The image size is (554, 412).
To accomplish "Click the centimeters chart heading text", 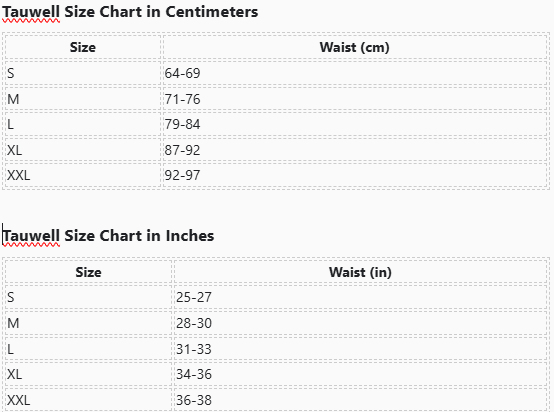I will pyautogui.click(x=130, y=12).
